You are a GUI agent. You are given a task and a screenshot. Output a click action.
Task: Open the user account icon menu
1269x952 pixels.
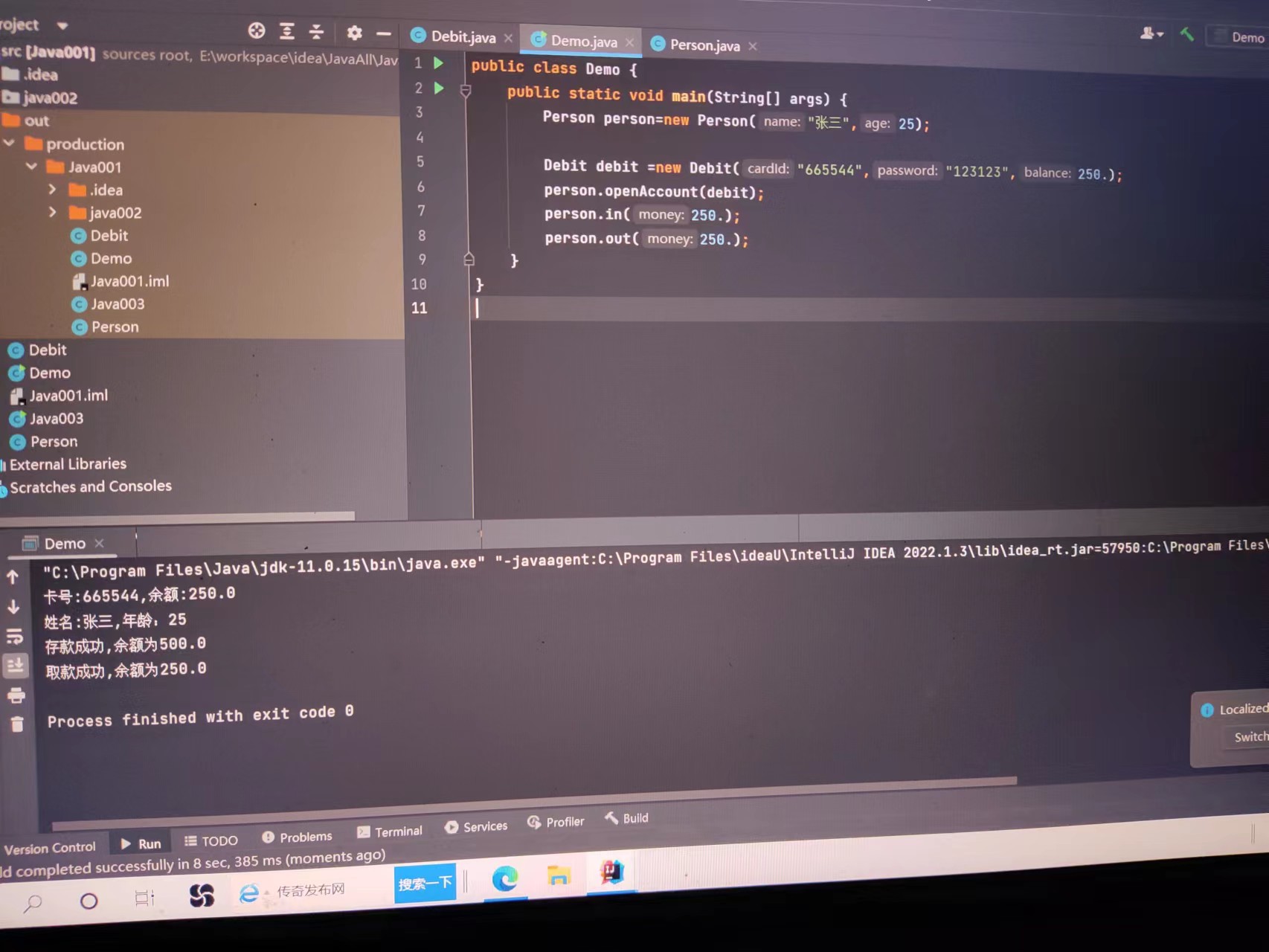(1151, 33)
